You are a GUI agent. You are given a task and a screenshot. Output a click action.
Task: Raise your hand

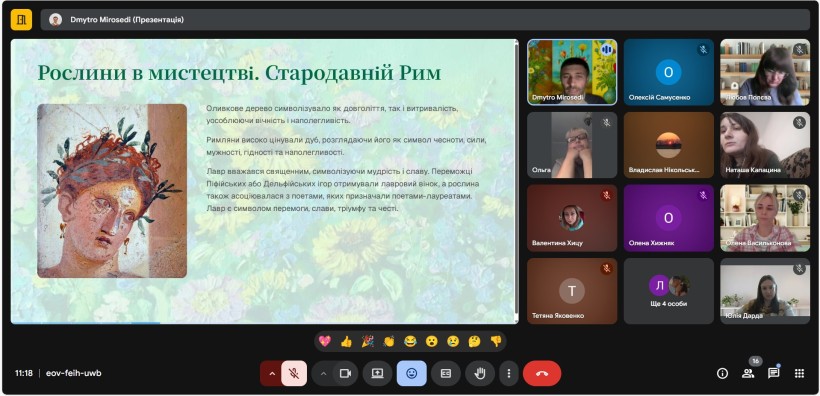(x=480, y=374)
